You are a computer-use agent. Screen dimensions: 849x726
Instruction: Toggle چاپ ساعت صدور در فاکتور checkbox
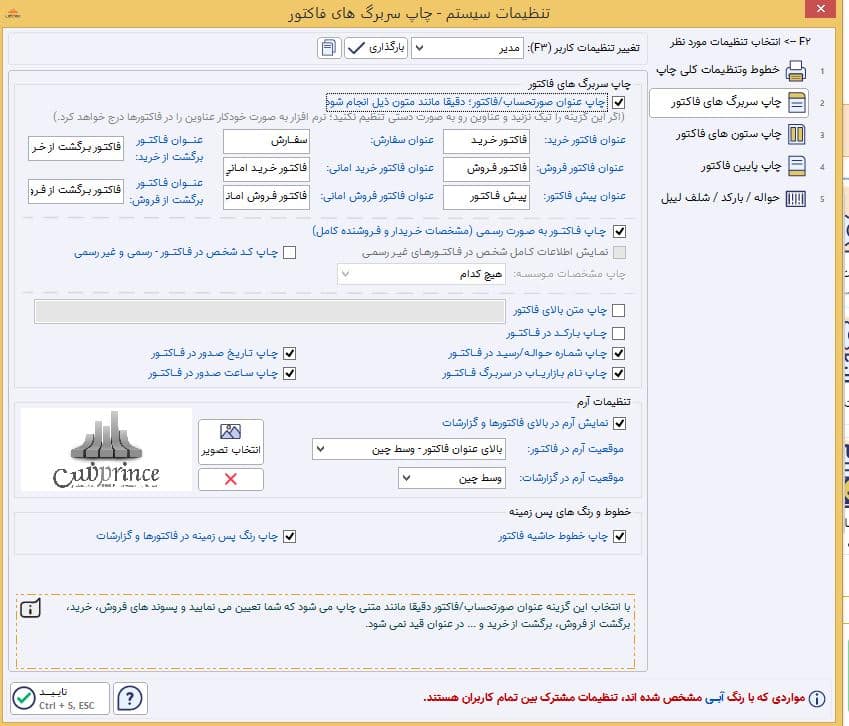tap(290, 374)
